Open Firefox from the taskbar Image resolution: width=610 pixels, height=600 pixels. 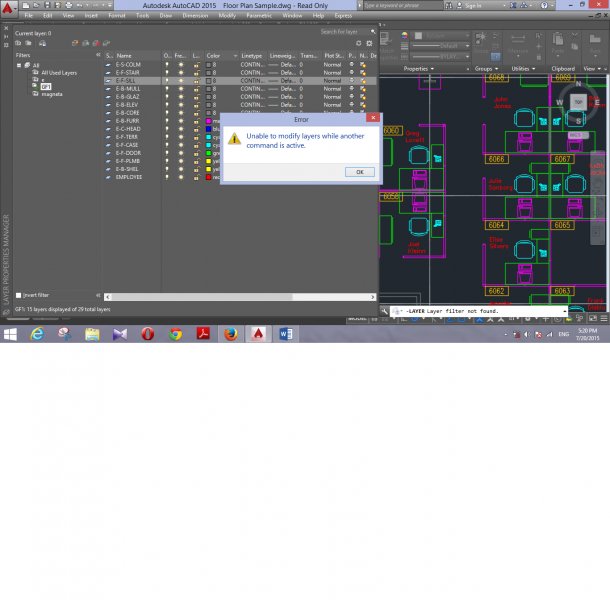[x=229, y=334]
